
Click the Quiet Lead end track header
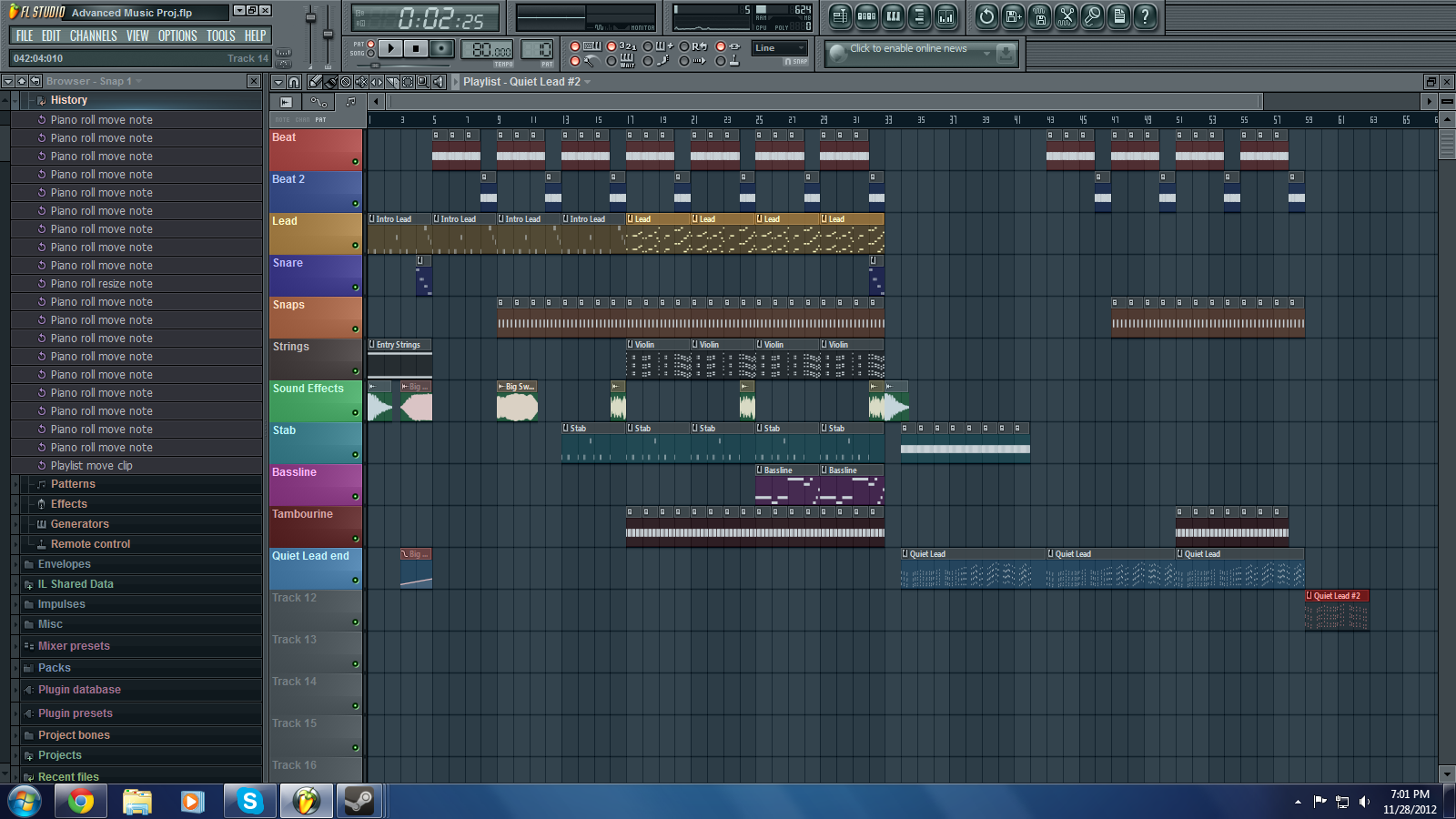pyautogui.click(x=315, y=568)
